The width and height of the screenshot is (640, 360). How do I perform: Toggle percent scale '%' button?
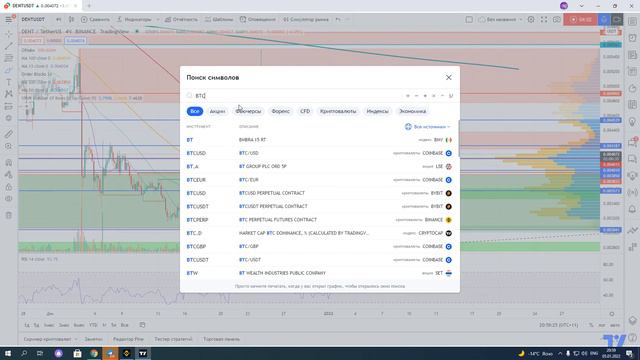[x=591, y=325]
